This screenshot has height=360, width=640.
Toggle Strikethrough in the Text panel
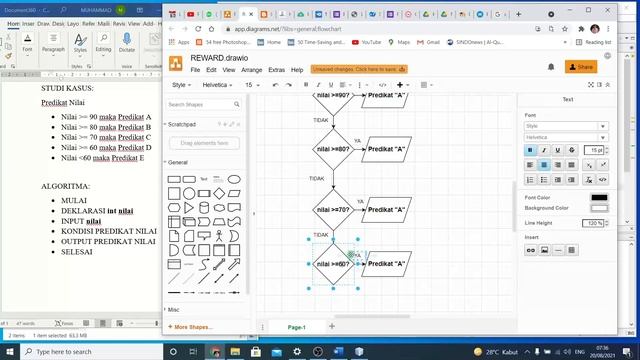(x=572, y=150)
